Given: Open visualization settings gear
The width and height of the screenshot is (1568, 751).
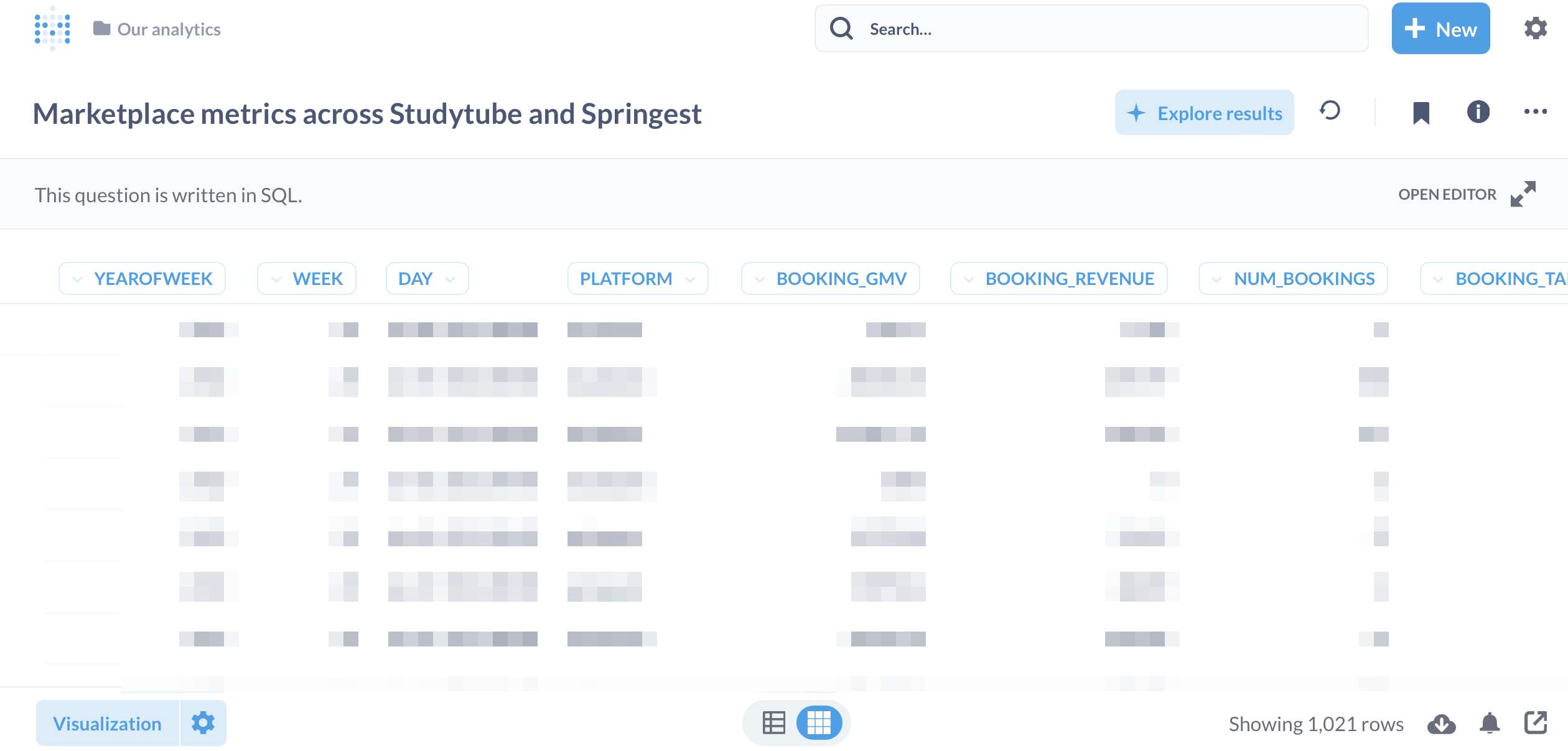Looking at the screenshot, I should [x=203, y=723].
